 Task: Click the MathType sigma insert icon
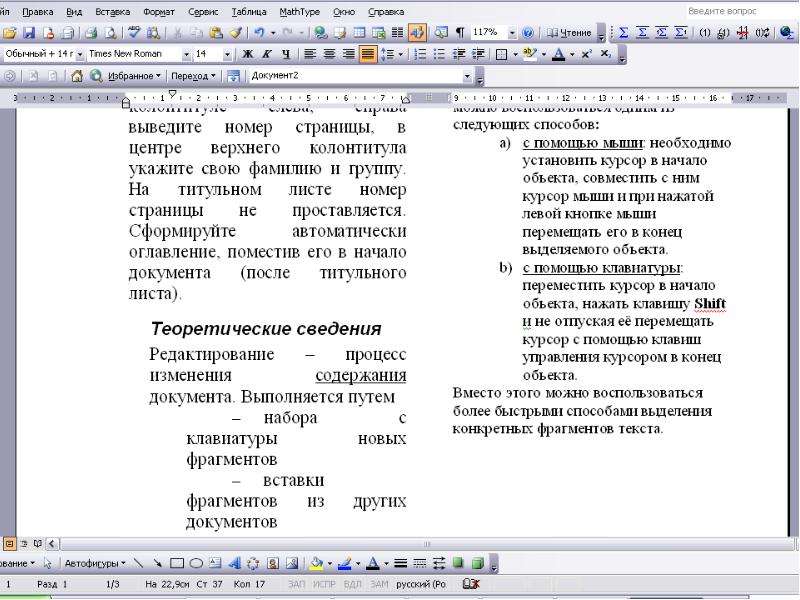click(623, 33)
